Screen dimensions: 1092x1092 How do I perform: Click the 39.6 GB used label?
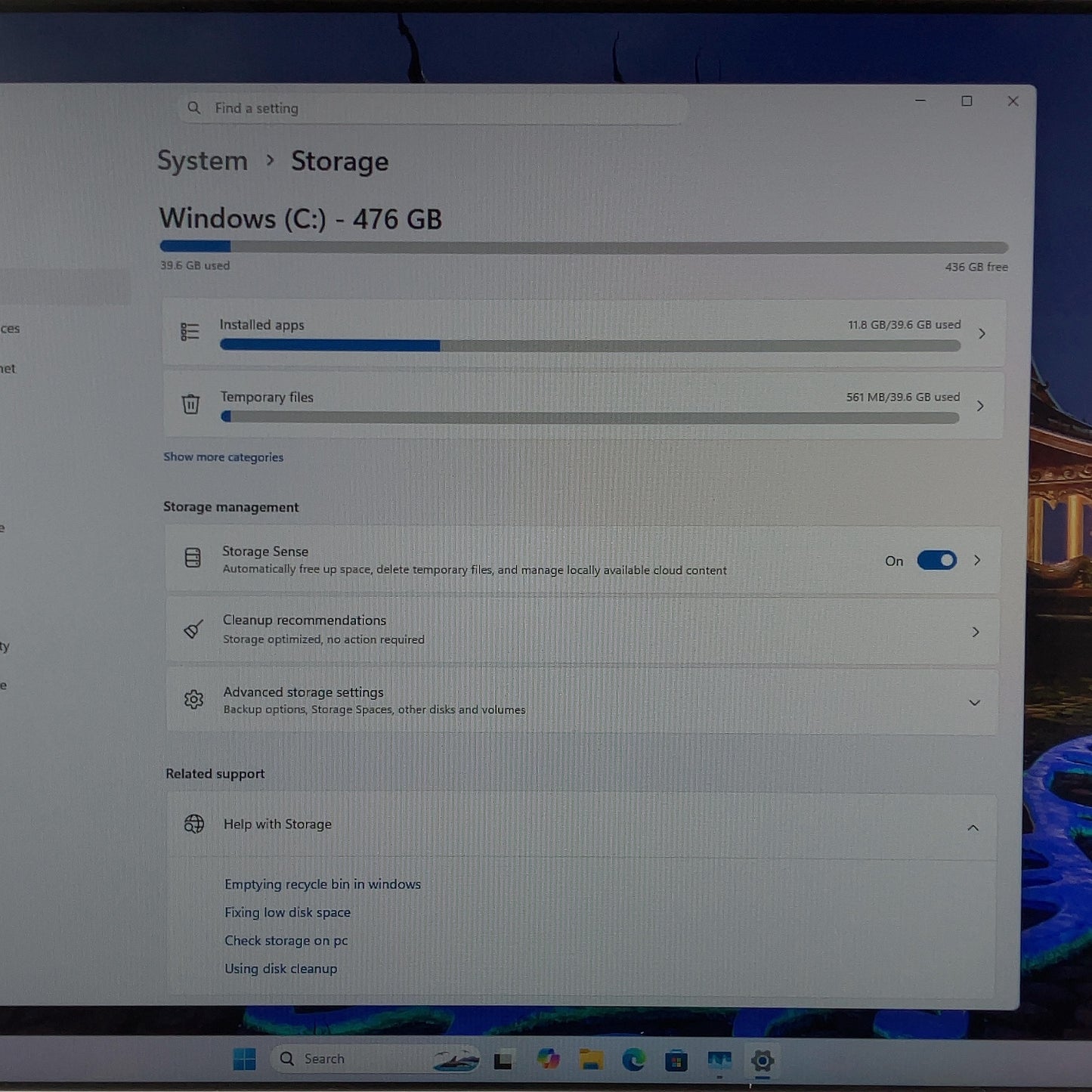coord(195,265)
